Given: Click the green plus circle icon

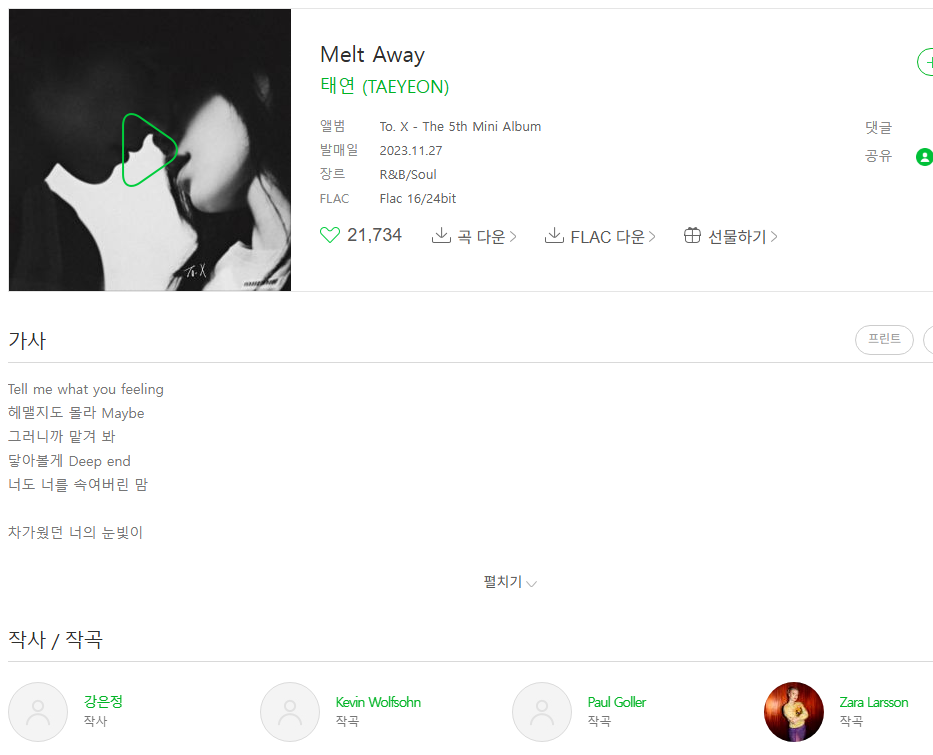Looking at the screenshot, I should pos(926,62).
